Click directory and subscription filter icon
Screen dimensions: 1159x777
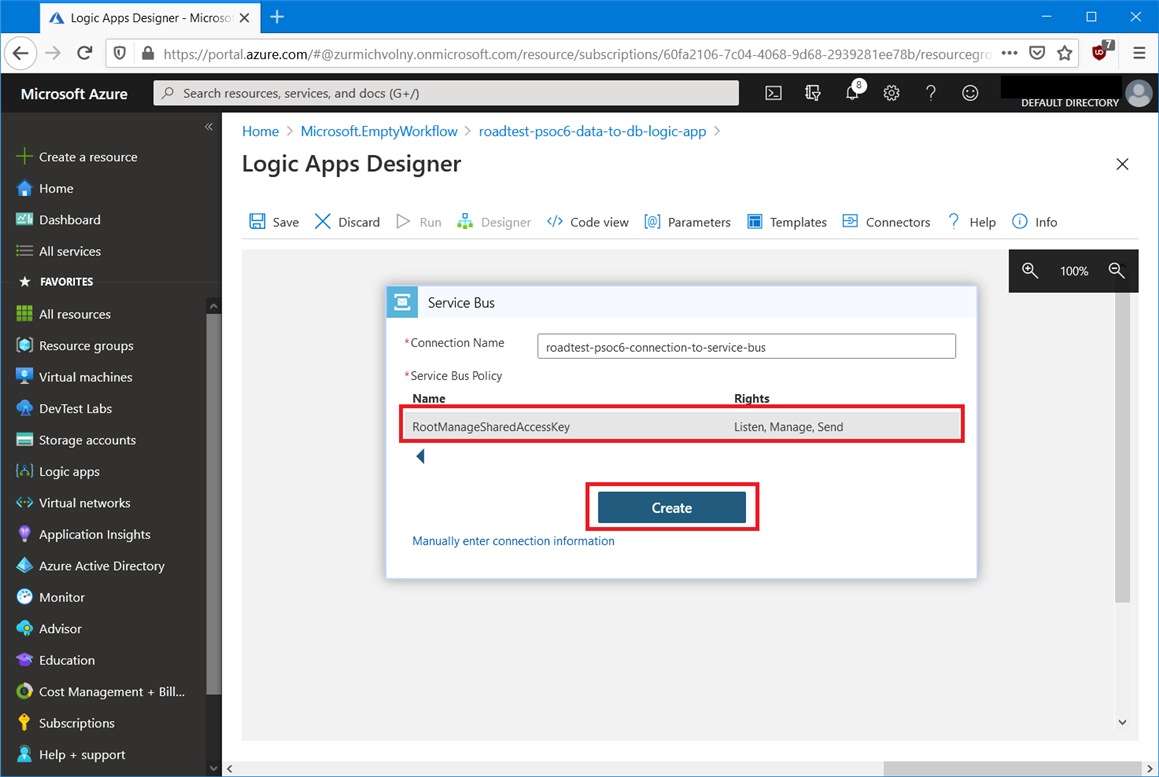point(812,93)
